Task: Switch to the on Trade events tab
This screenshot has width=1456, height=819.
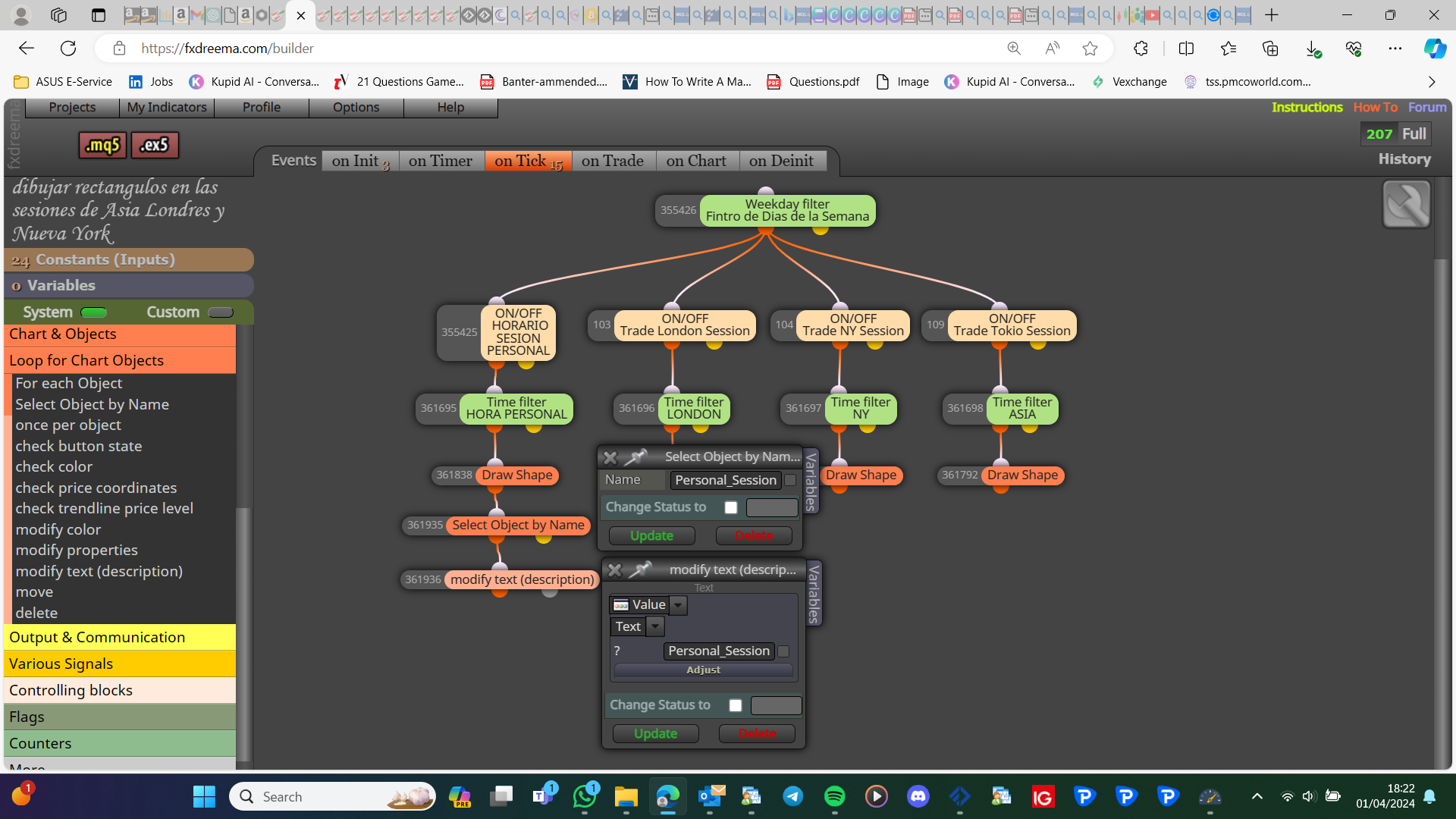Action: (x=613, y=162)
